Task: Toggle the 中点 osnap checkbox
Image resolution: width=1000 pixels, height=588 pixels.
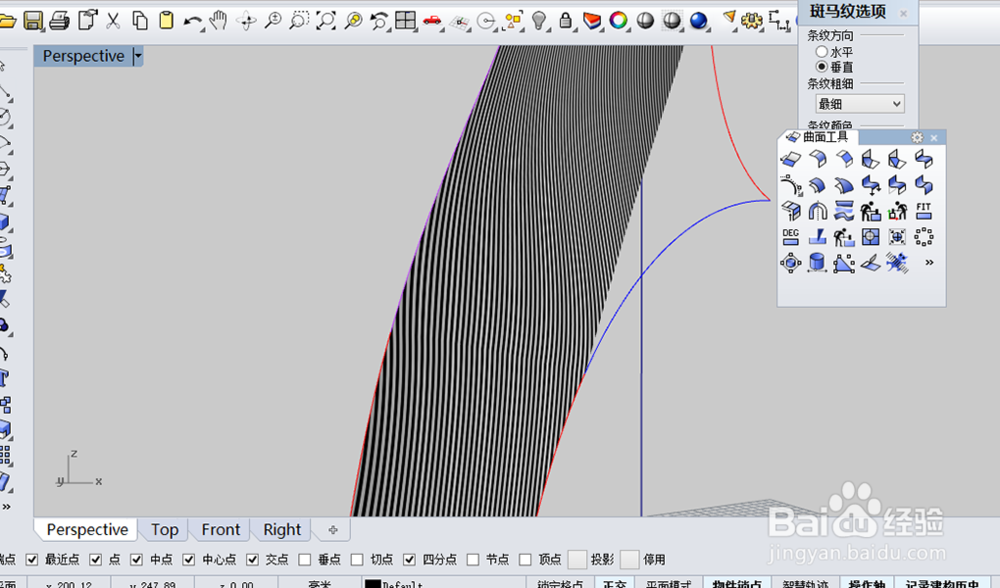Action: click(x=136, y=559)
